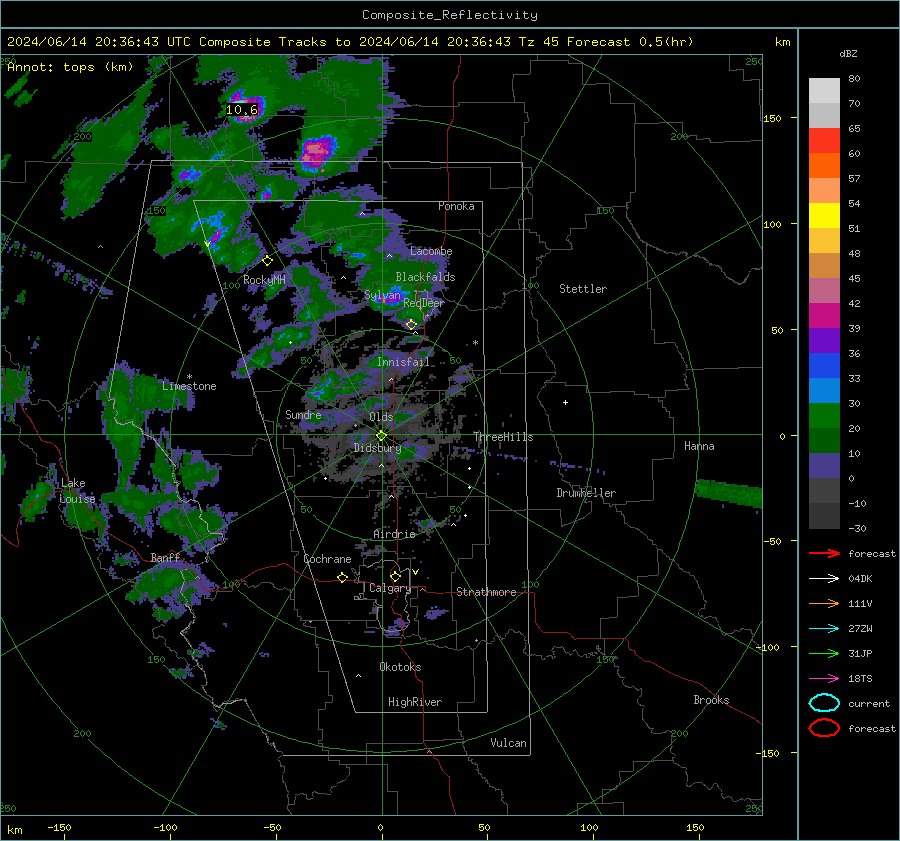Click the red forecast ellipse icon
The width and height of the screenshot is (900, 841).
point(824,728)
